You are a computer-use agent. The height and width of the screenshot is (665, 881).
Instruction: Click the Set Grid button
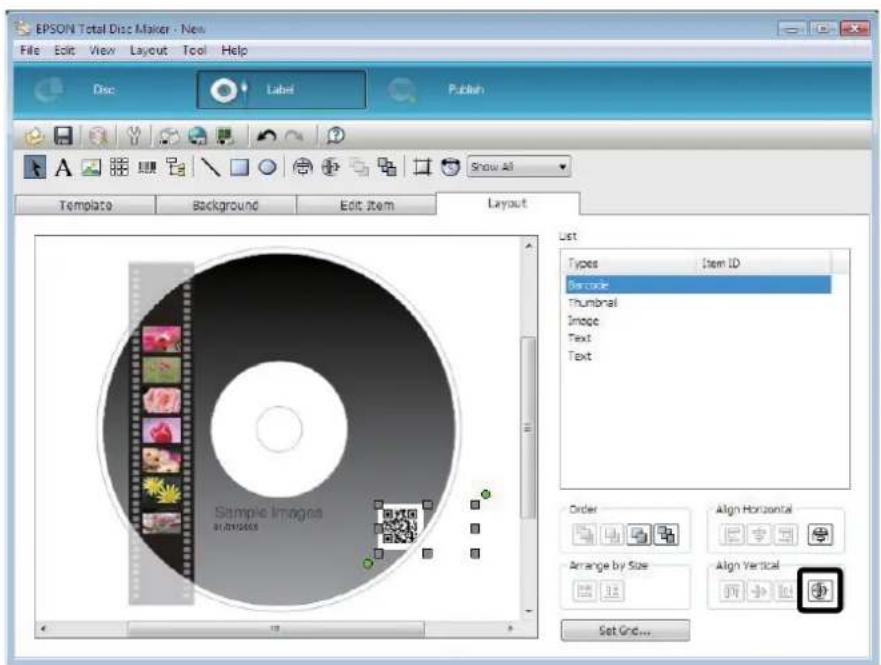(x=625, y=630)
